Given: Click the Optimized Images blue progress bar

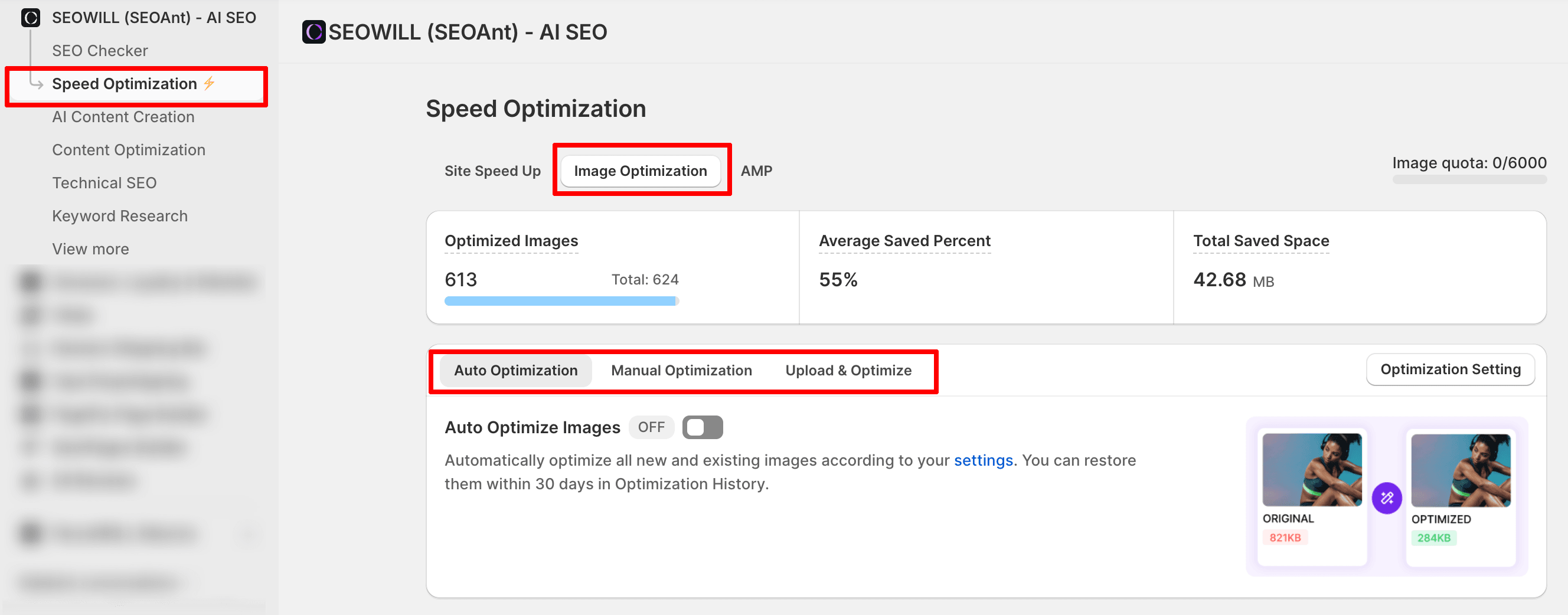Looking at the screenshot, I should (560, 301).
